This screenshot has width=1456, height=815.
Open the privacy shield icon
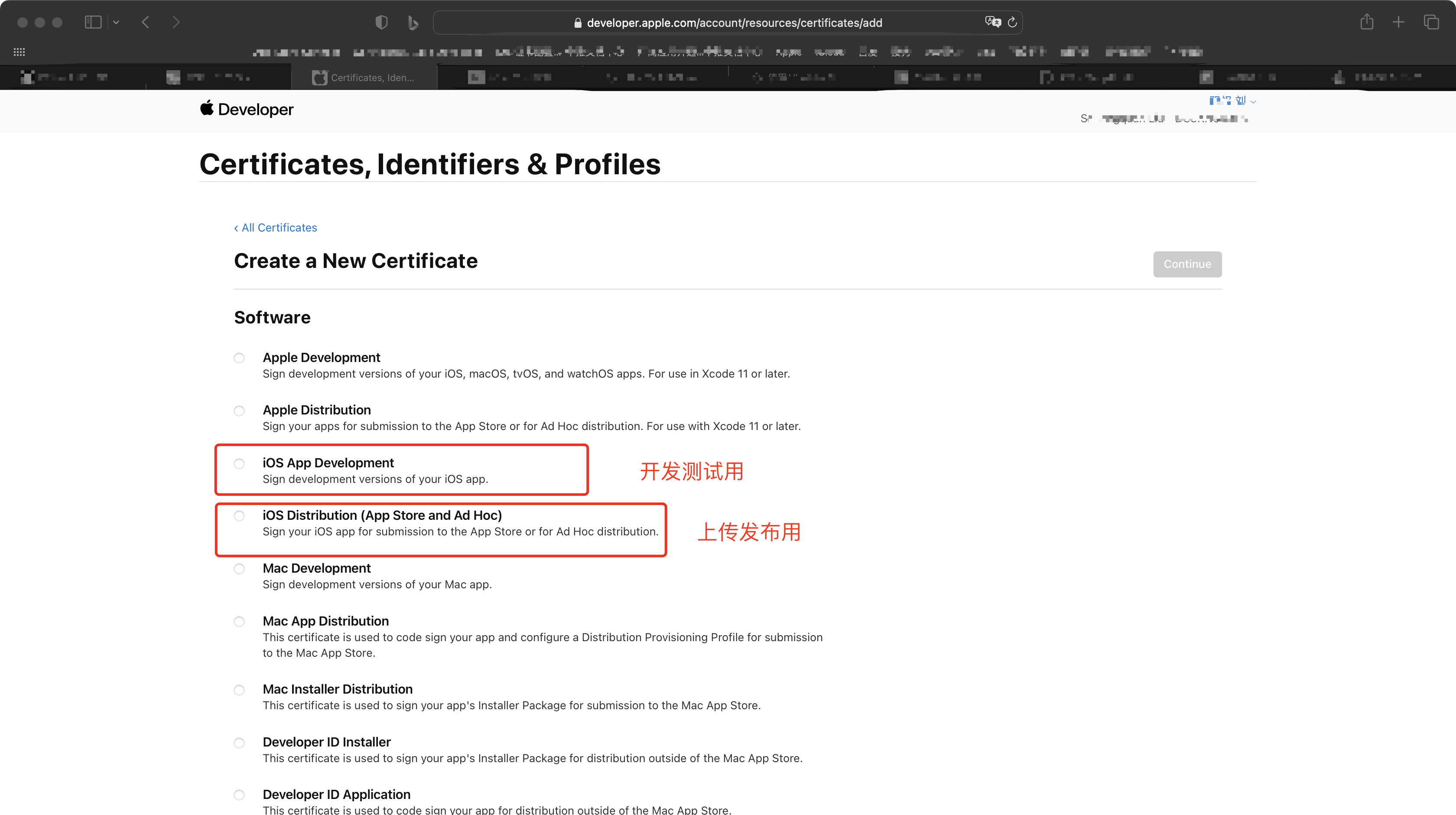[381, 22]
